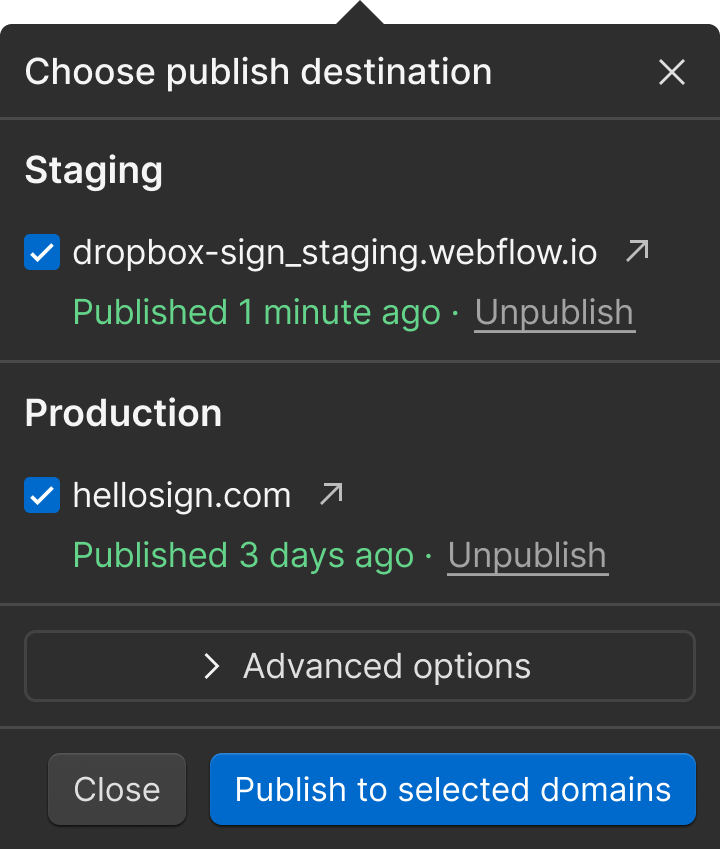Click the popover pointer arrow at top
This screenshot has width=720, height=849.
[x=361, y=13]
